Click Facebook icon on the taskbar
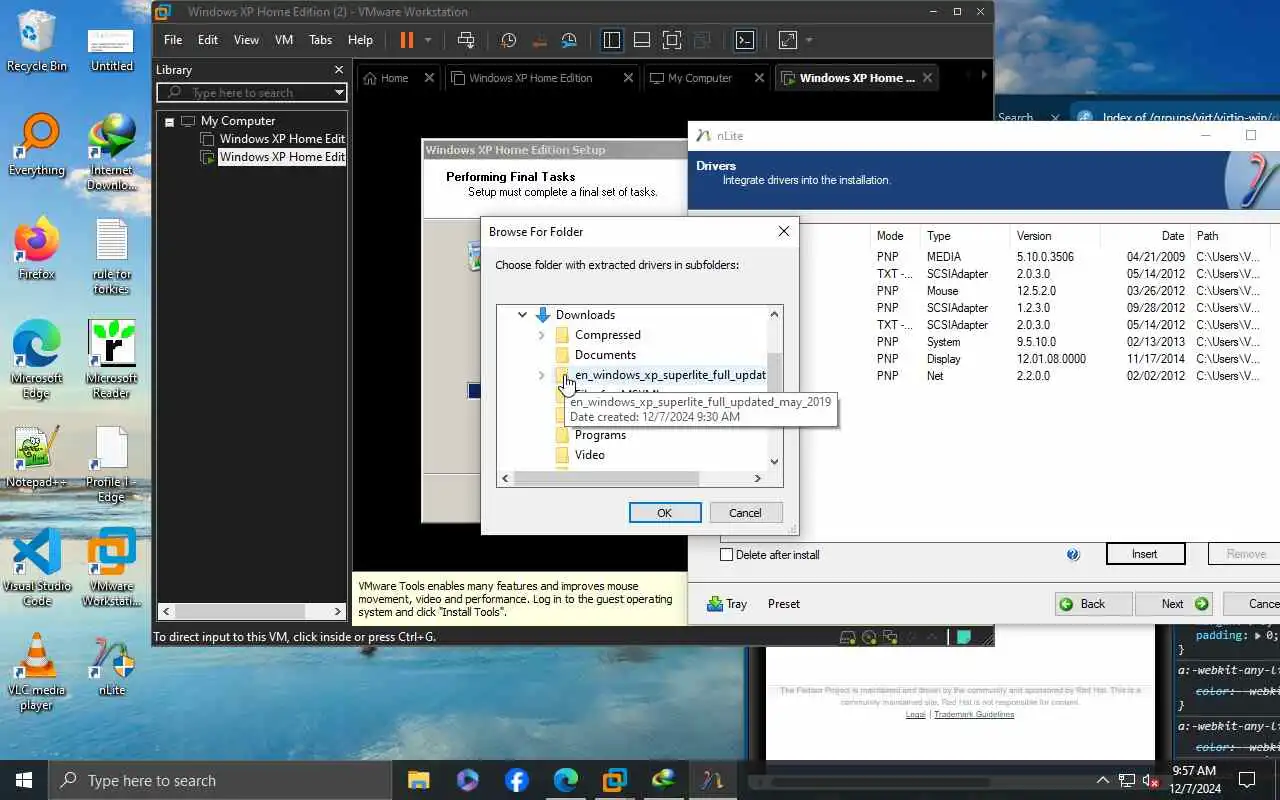 click(516, 780)
